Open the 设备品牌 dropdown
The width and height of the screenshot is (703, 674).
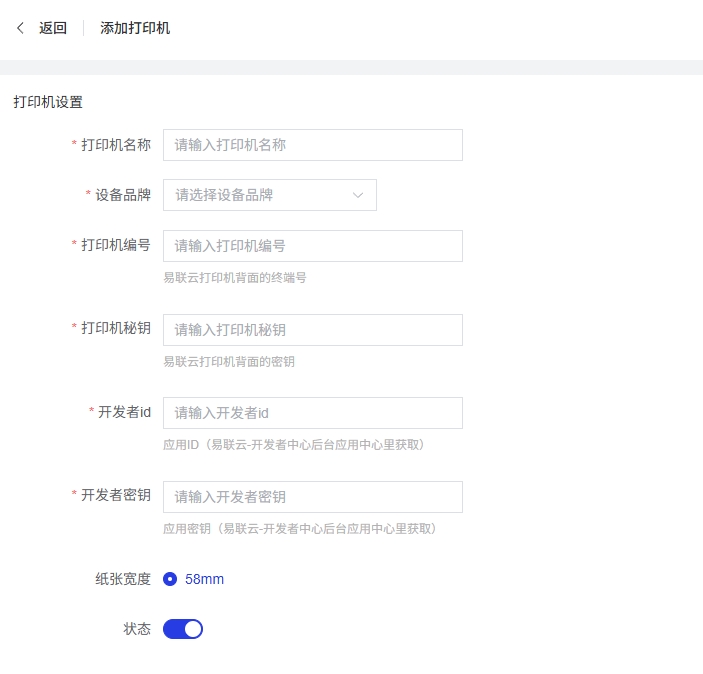click(260, 195)
